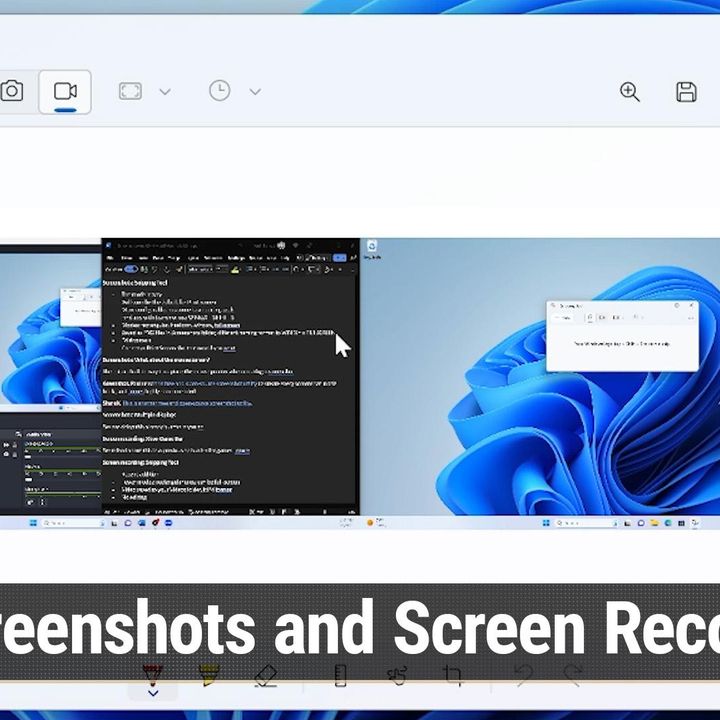Select the Record video camera mode
Screen dimensions: 720x720
pos(65,91)
